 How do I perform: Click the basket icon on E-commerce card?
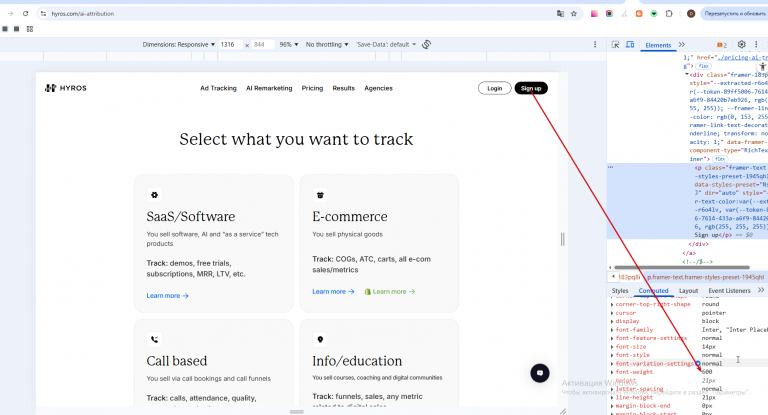tap(320, 195)
